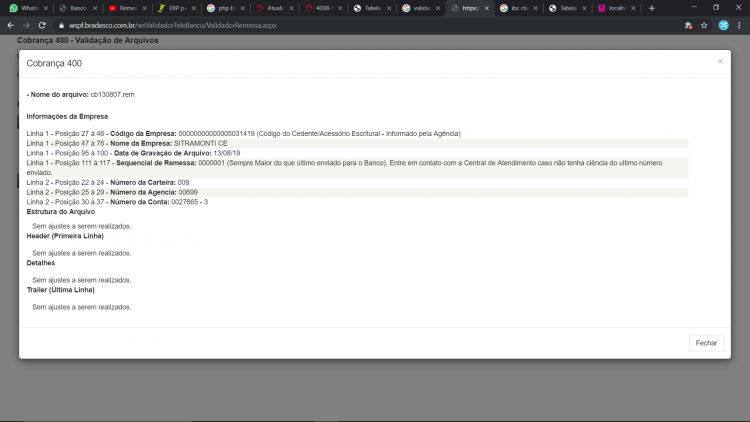Click the Código da Empresa value 00000000000005031419
Screen dimensions: 750x422
click(217, 133)
